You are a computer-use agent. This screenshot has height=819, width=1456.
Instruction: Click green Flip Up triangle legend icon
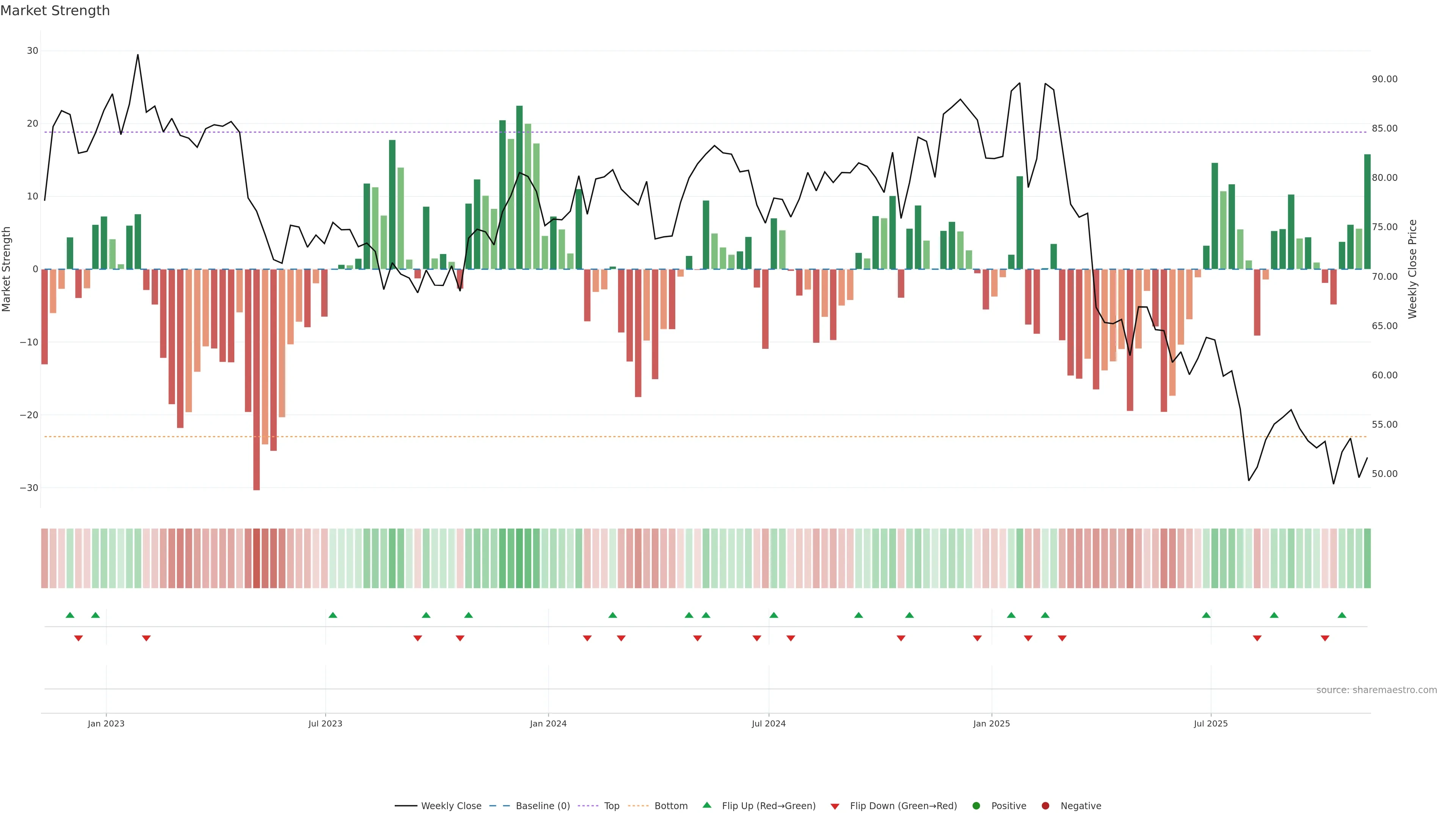click(x=706, y=805)
